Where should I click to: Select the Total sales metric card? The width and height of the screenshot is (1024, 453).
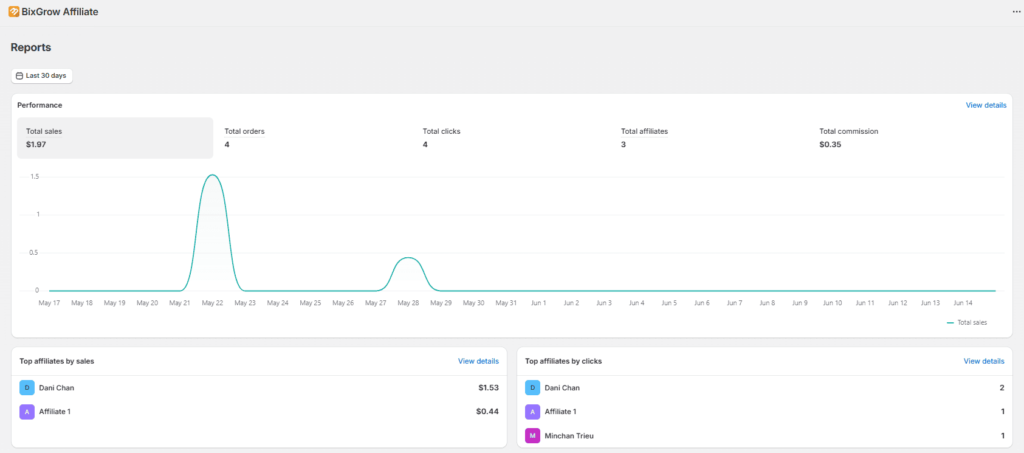click(115, 138)
